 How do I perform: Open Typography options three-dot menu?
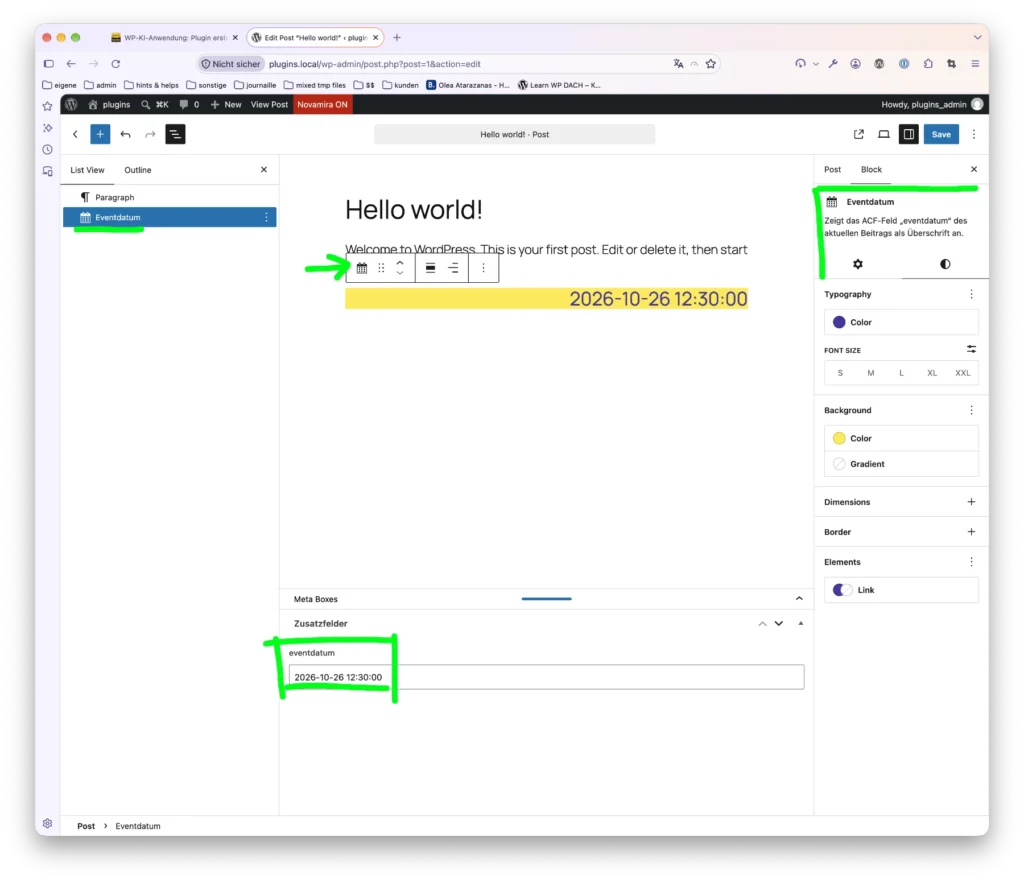tap(971, 294)
